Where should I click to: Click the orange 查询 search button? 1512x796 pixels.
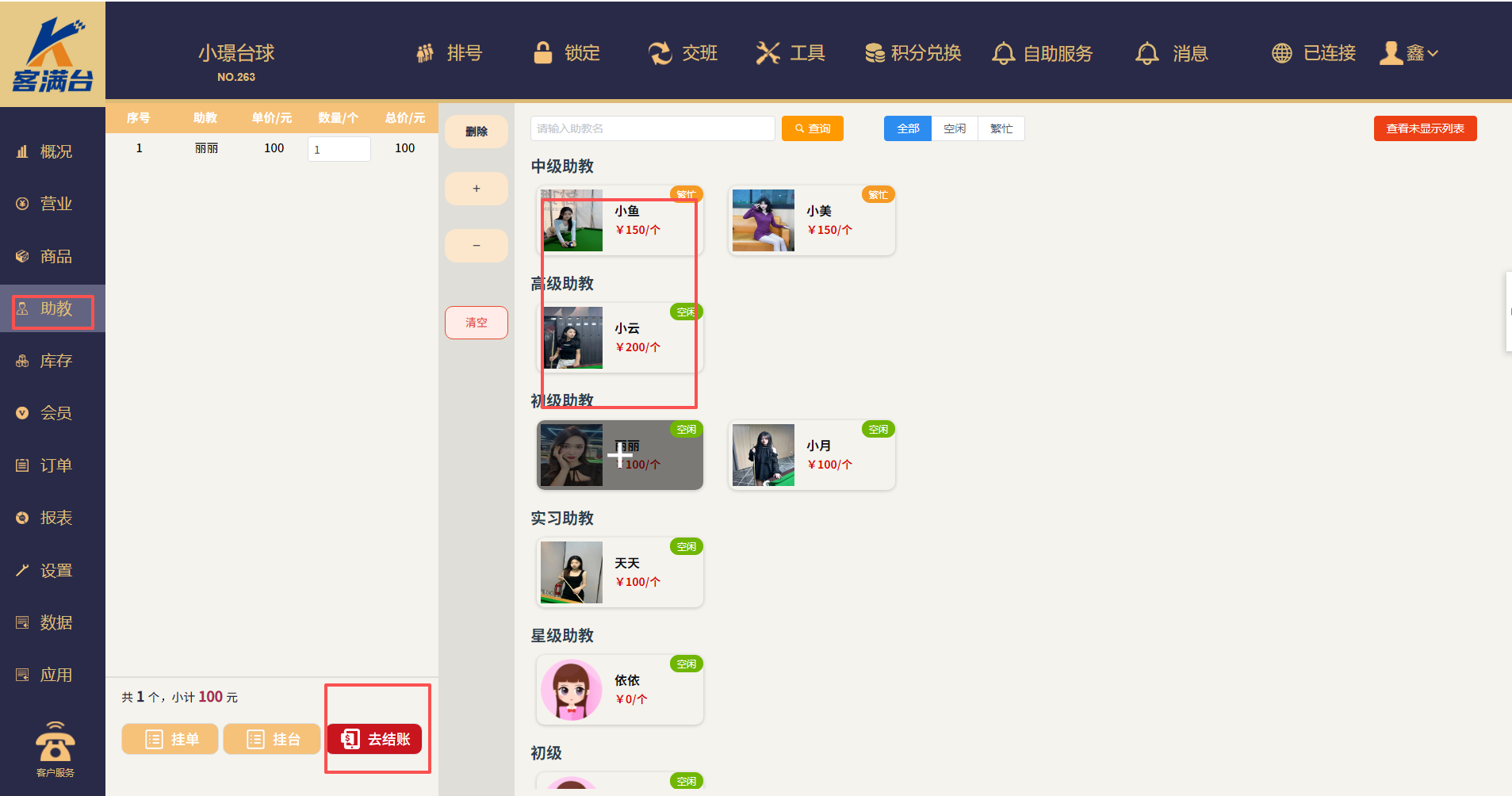tap(812, 128)
